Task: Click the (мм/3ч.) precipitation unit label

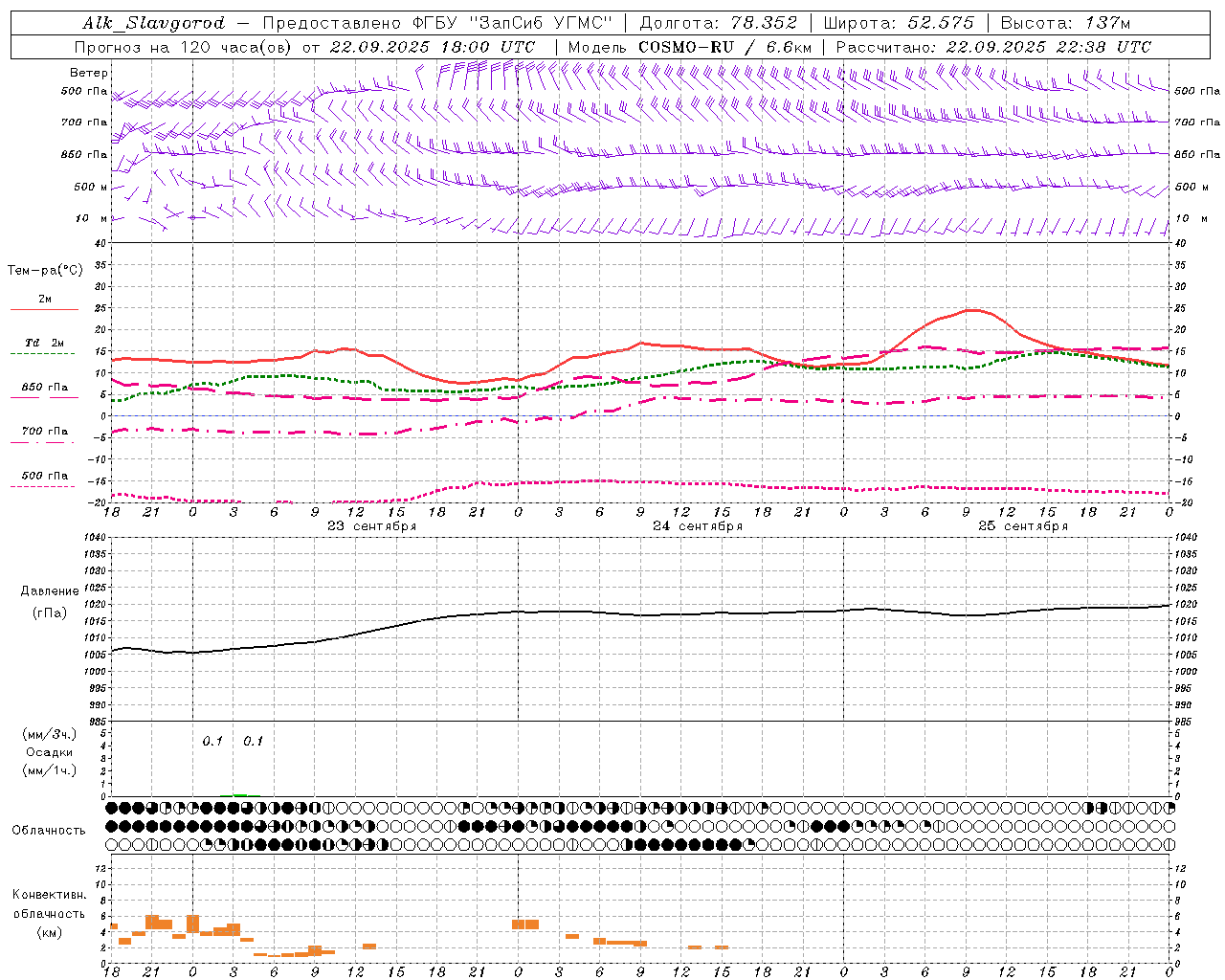Action: pyautogui.click(x=50, y=734)
